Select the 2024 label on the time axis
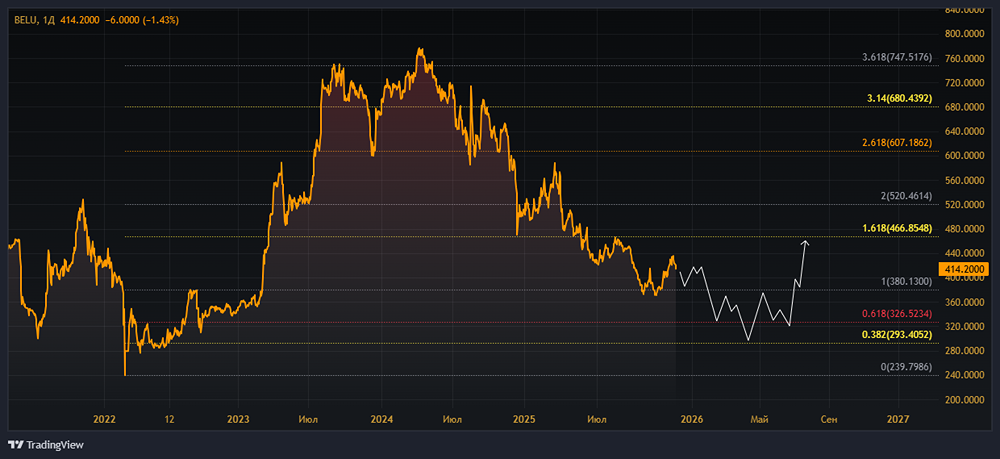1000x459 pixels. (x=383, y=419)
